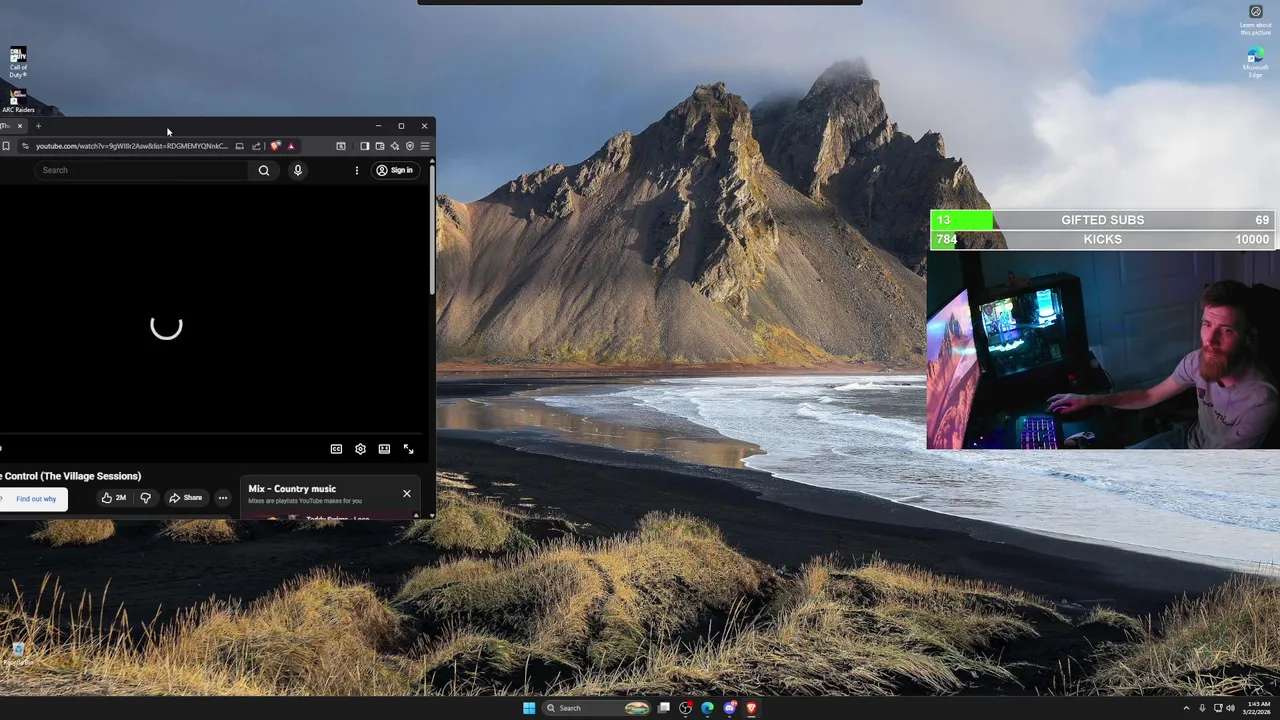Click the Find out why link
Screen dimensions: 1280x720
(x=36, y=499)
